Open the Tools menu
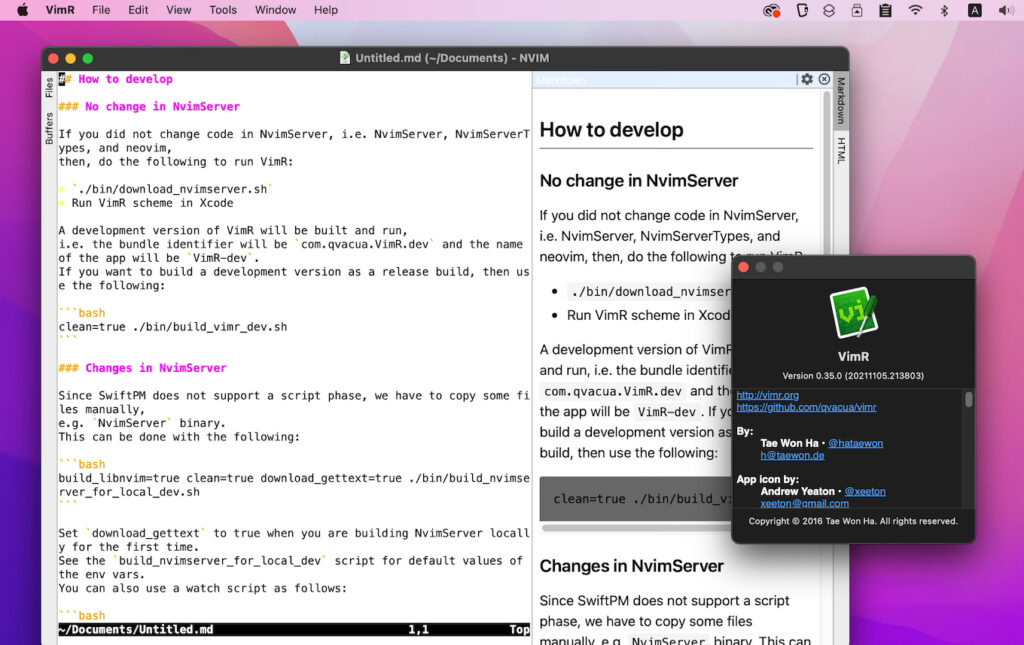Image resolution: width=1024 pixels, height=645 pixels. pyautogui.click(x=222, y=10)
